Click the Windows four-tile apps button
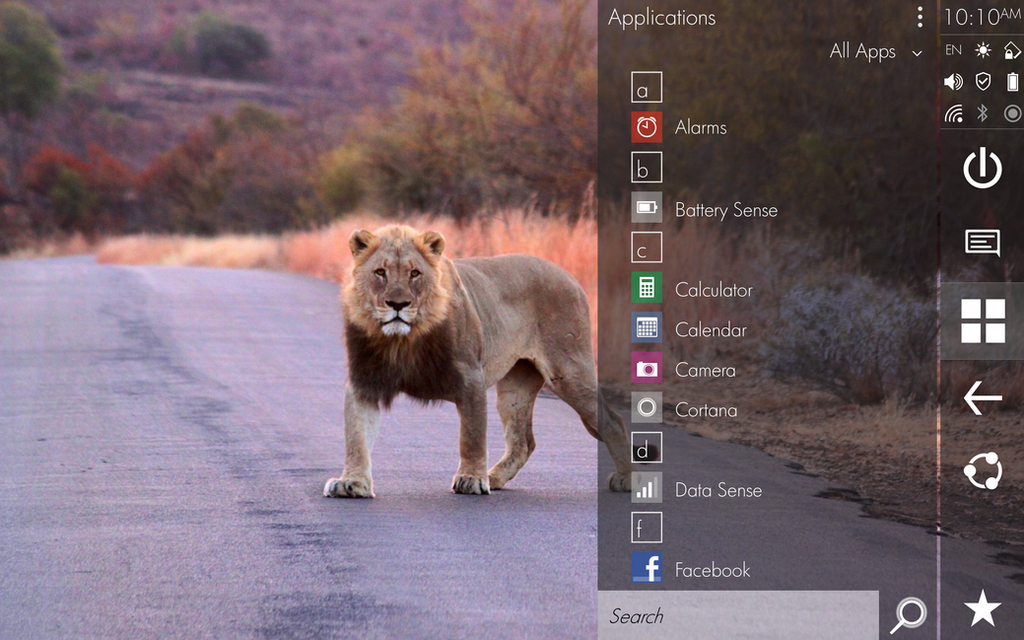Image resolution: width=1024 pixels, height=640 pixels. tap(982, 321)
